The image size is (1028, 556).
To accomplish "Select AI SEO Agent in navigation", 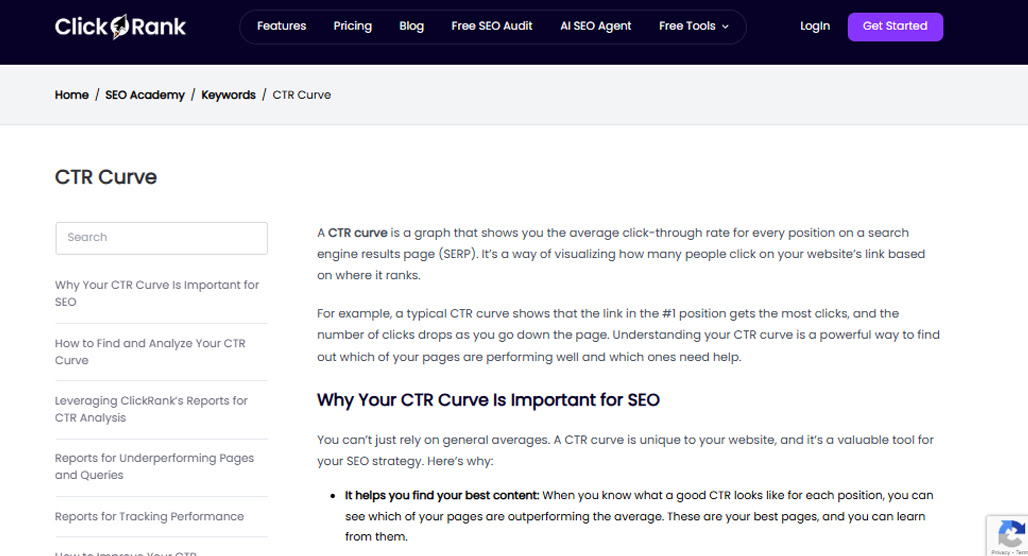I will point(595,26).
